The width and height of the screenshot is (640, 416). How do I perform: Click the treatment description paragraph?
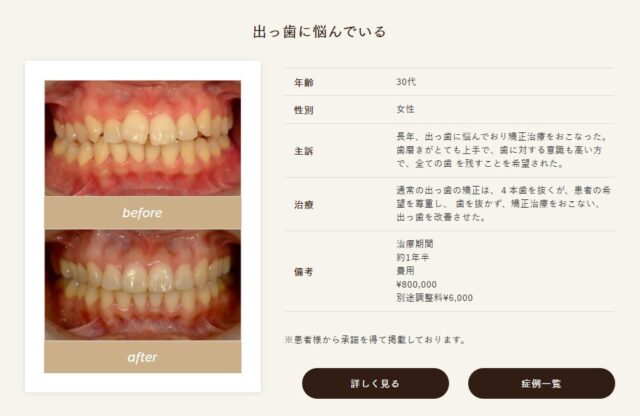coord(503,203)
